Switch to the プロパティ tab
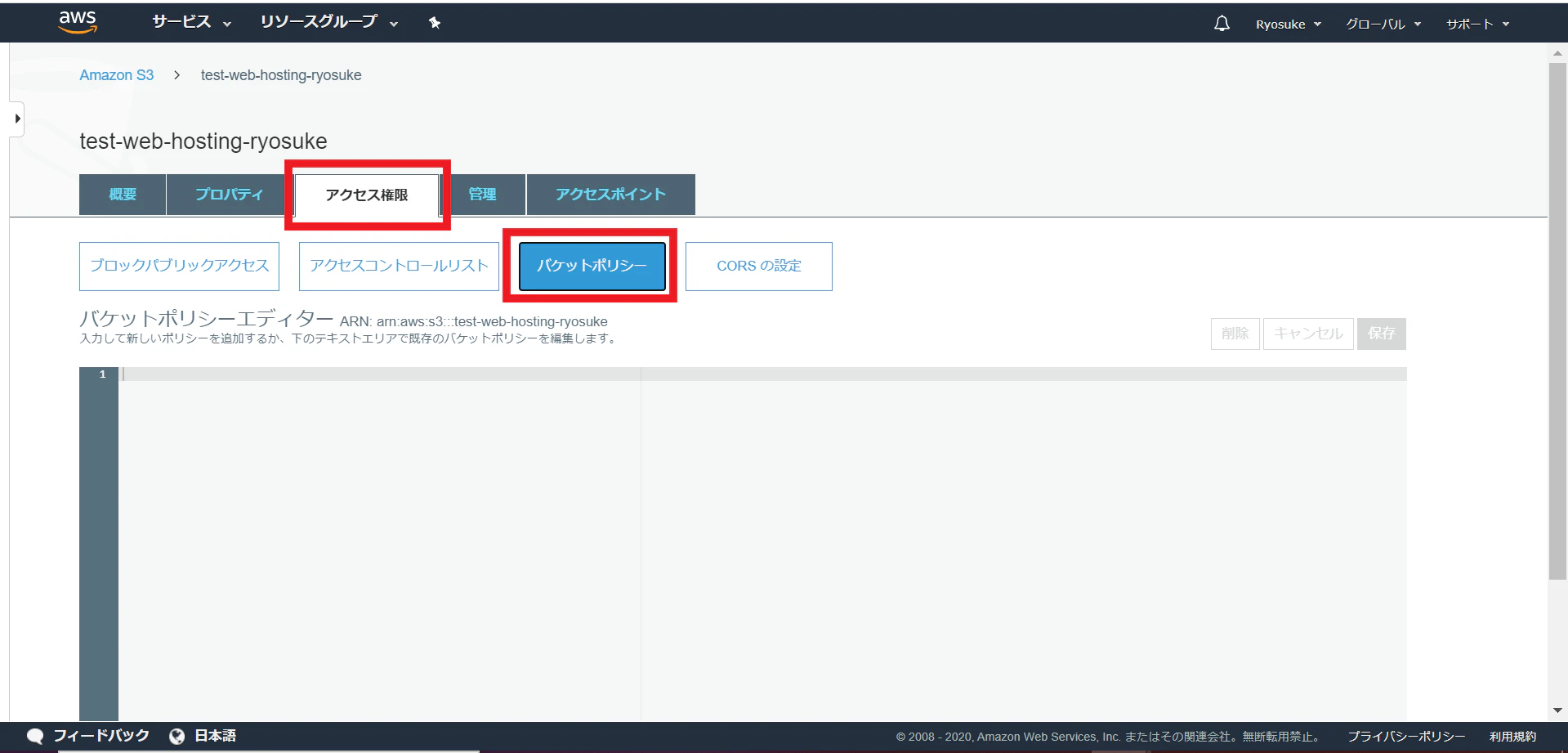The width and height of the screenshot is (1568, 753). point(229,195)
